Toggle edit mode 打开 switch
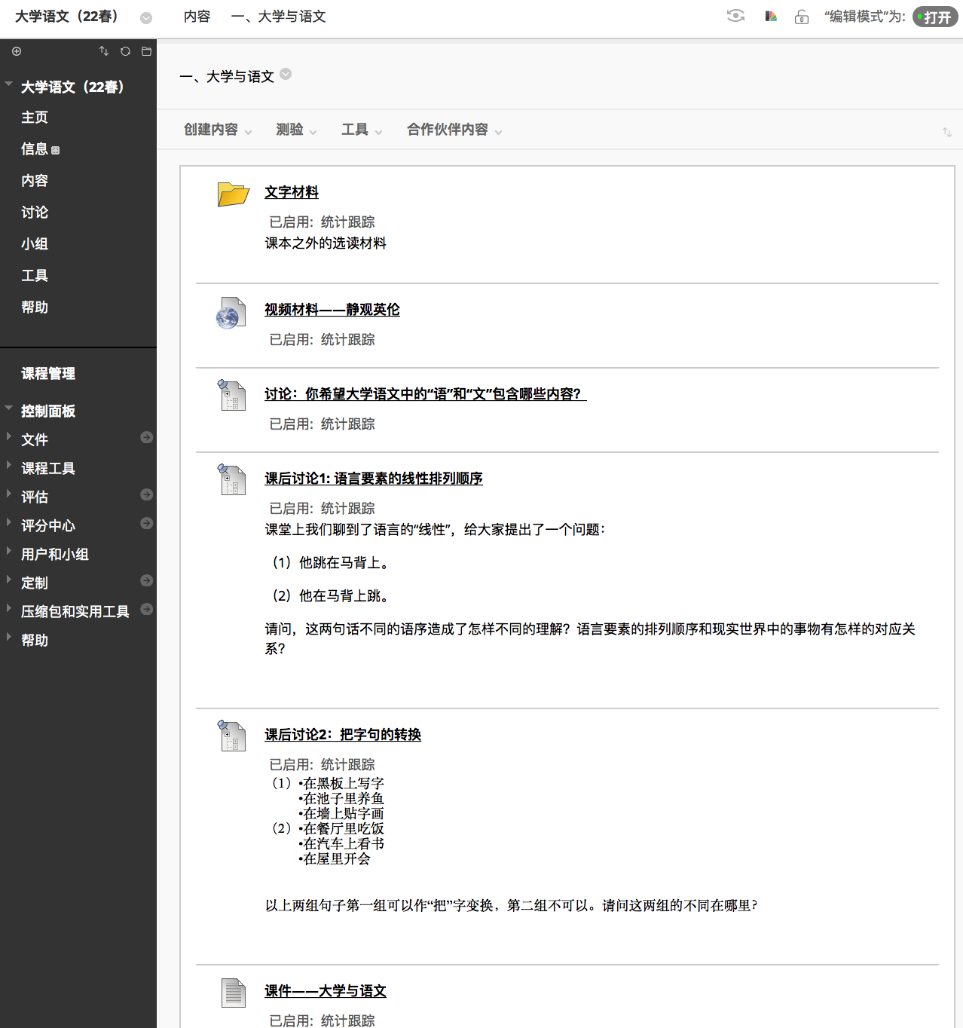Screen dimensions: 963x1028 coord(935,17)
